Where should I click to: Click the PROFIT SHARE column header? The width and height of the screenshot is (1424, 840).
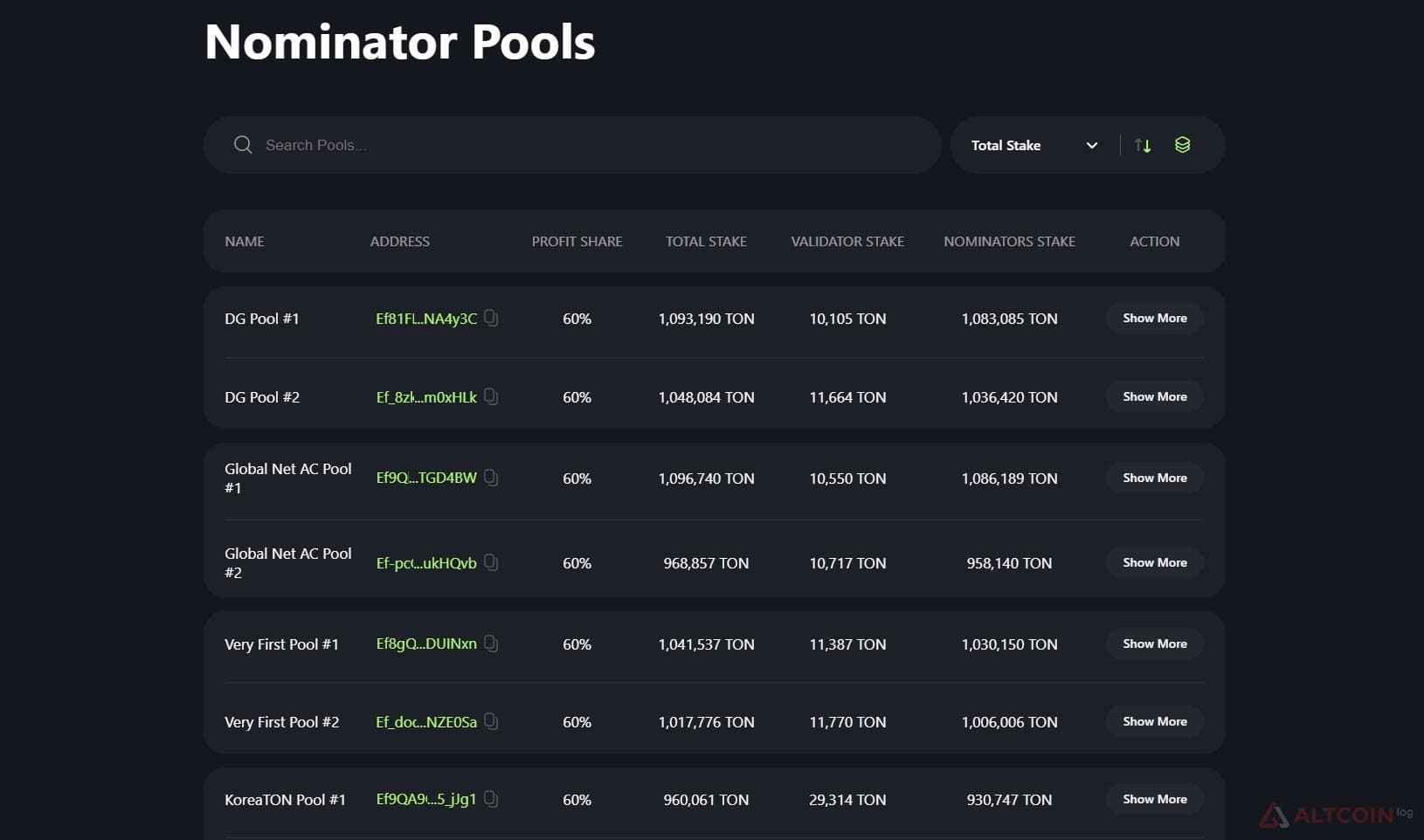click(x=577, y=241)
